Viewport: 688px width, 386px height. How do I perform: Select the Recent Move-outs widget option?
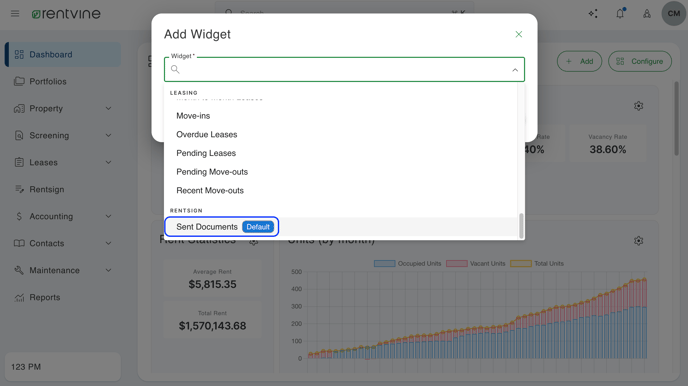pyautogui.click(x=341, y=190)
